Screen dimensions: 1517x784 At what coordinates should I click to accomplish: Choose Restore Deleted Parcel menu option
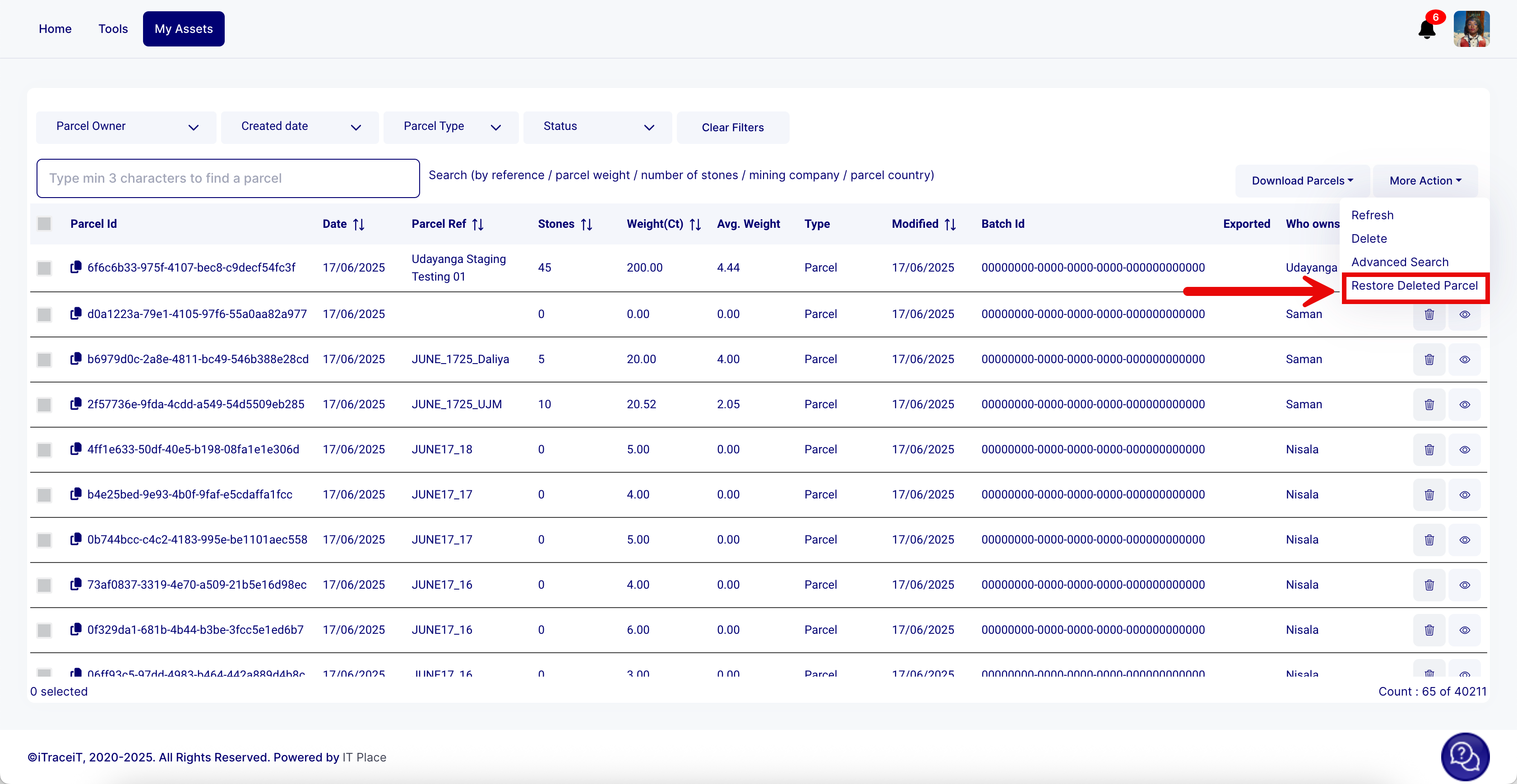tap(1414, 286)
